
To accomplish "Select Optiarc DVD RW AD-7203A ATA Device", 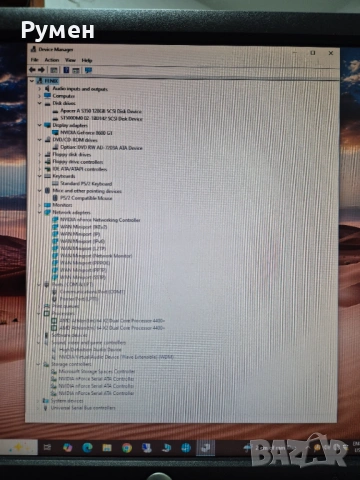I will click(x=101, y=147).
